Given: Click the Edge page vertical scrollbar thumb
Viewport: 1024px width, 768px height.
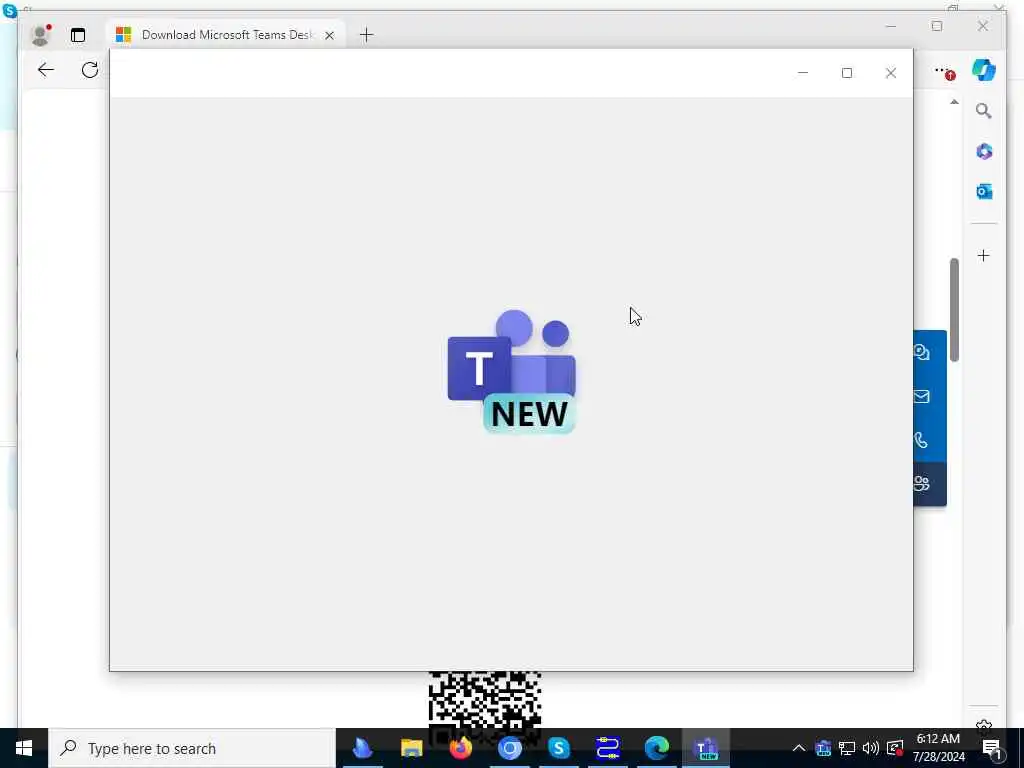Looking at the screenshot, I should click(954, 310).
